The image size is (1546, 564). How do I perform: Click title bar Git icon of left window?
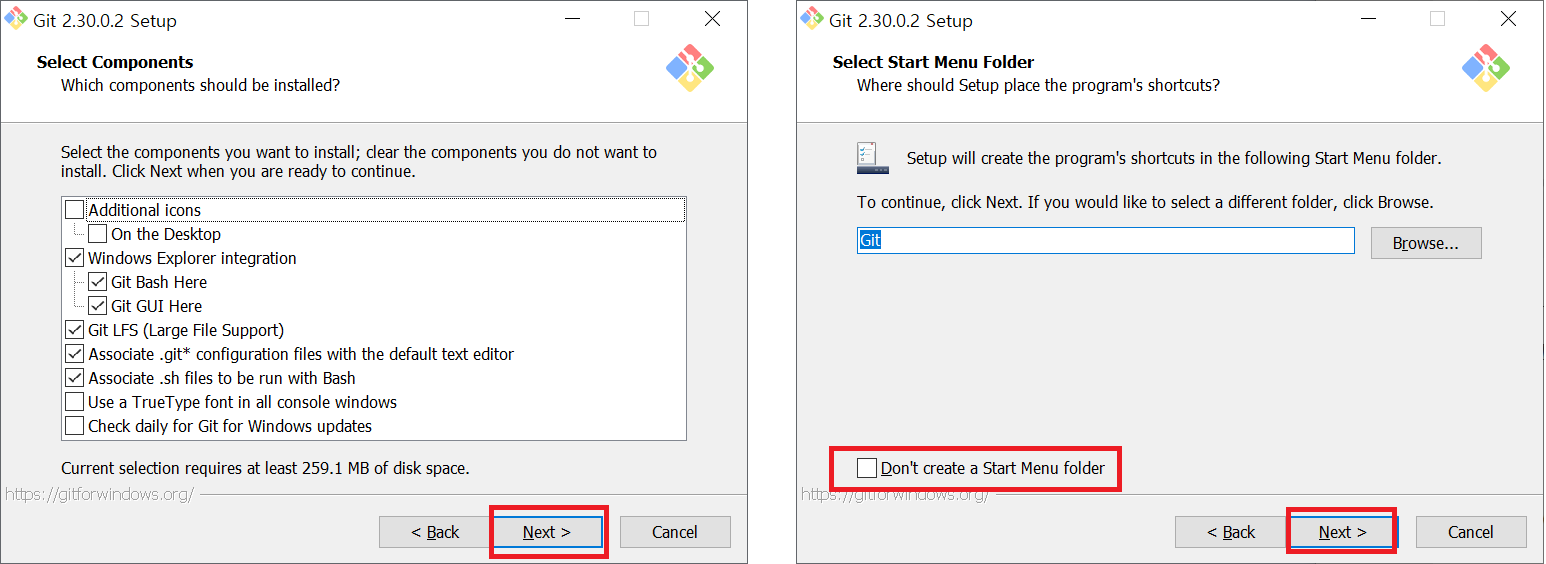point(16,19)
